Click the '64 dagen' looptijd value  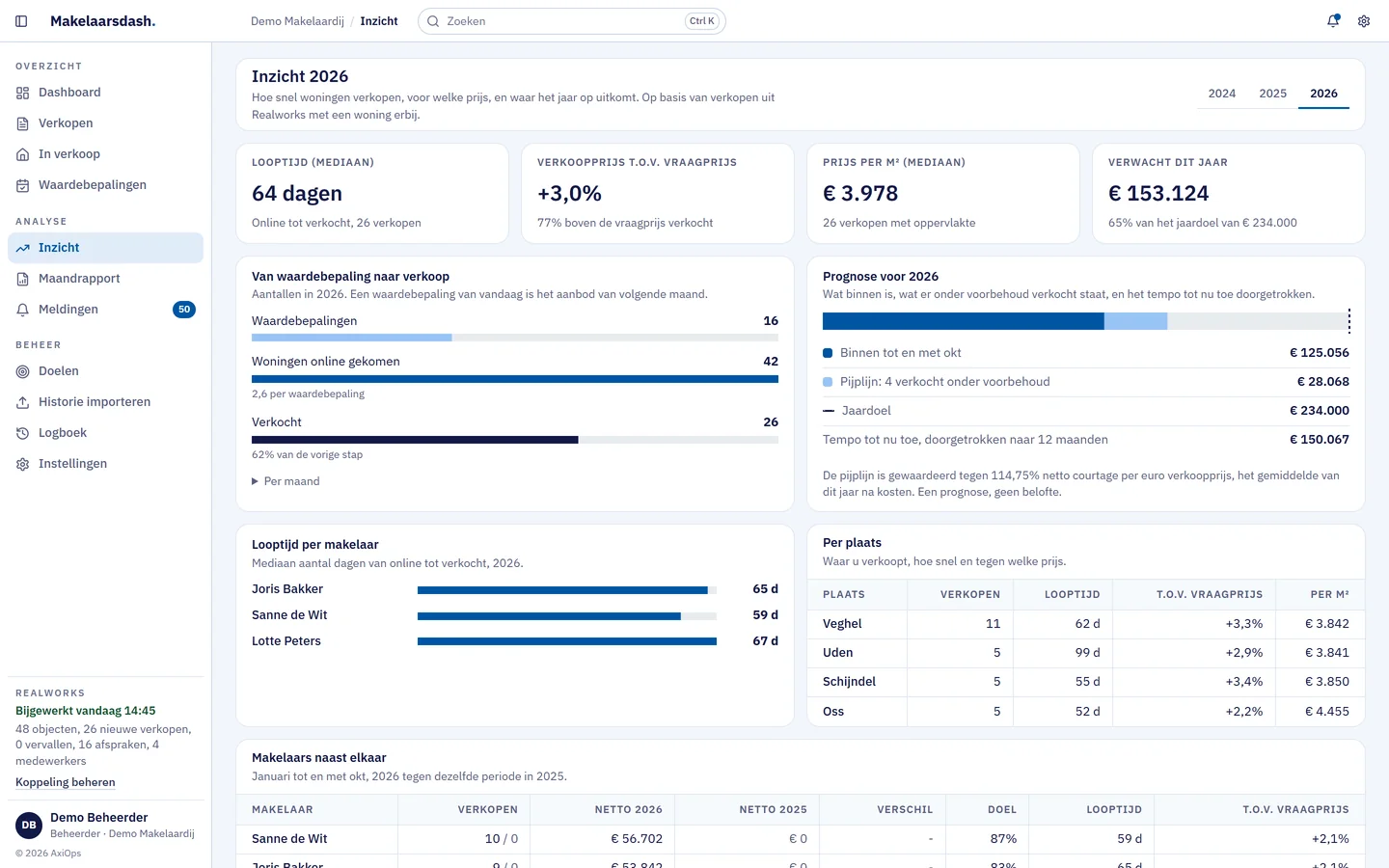pos(297,194)
